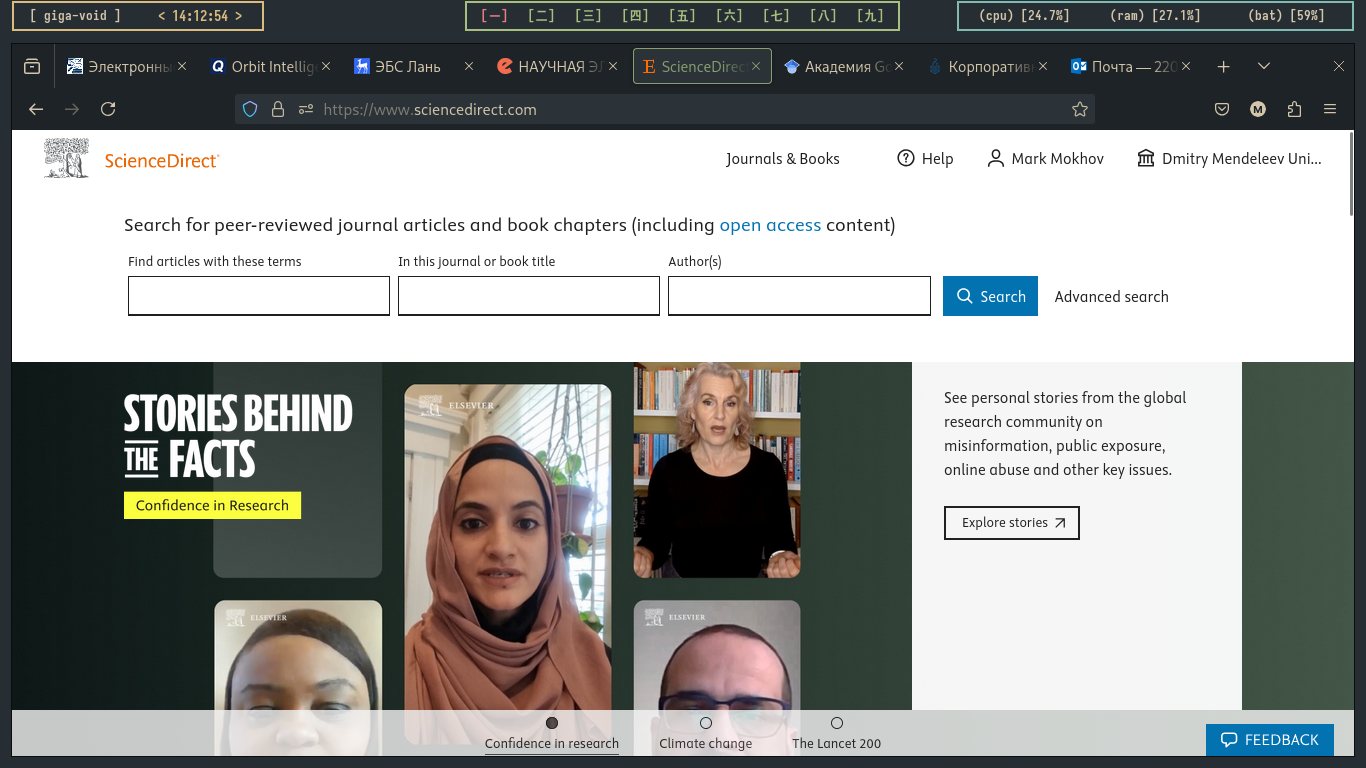This screenshot has height=768, width=1366.
Task: Close the Orbit Intelligence tab
Action: coord(325,67)
